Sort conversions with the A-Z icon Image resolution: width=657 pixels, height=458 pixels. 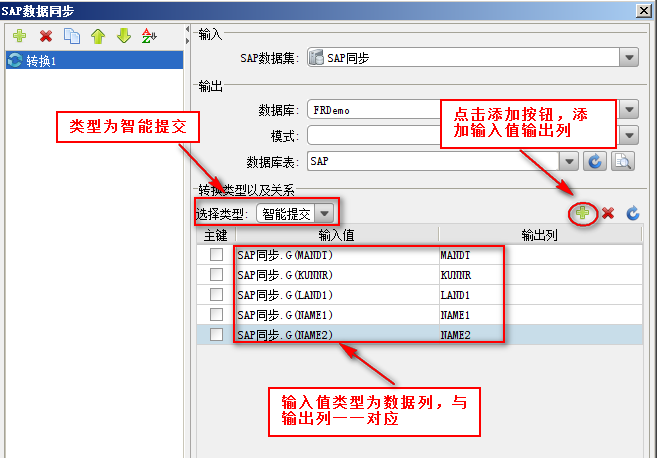coord(149,36)
